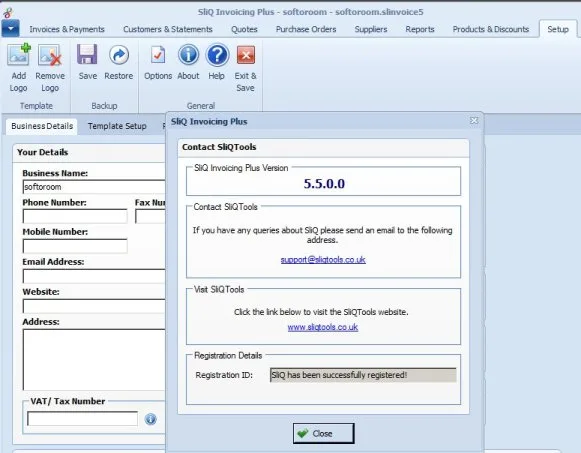Image resolution: width=581 pixels, height=453 pixels.
Task: Click the Restore backup icon
Action: (119, 54)
